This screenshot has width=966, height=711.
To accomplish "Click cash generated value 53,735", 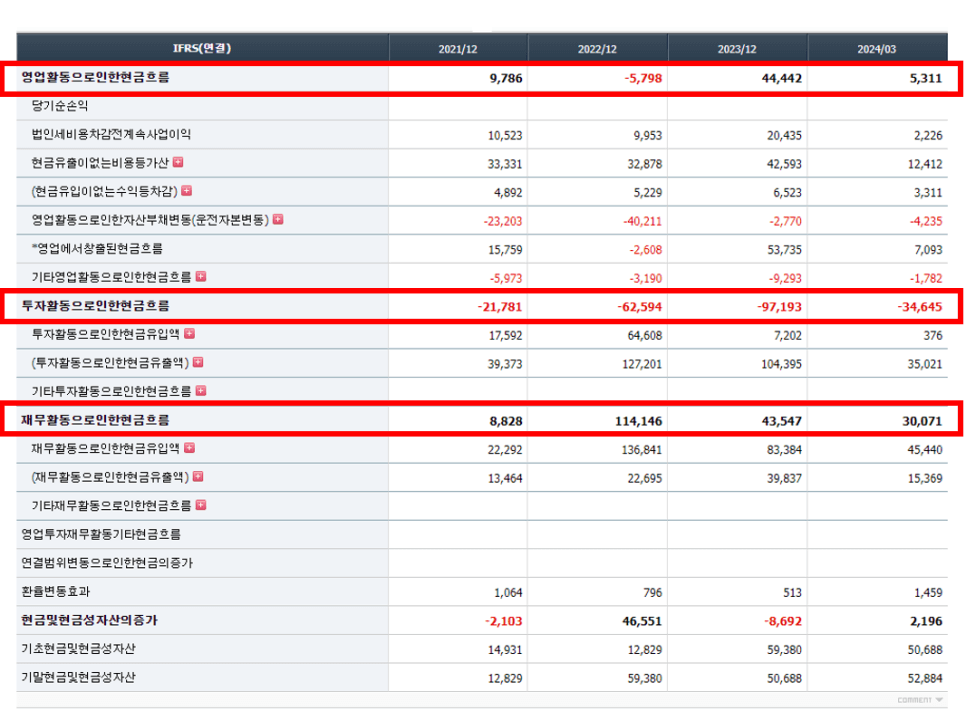I will point(784,250).
